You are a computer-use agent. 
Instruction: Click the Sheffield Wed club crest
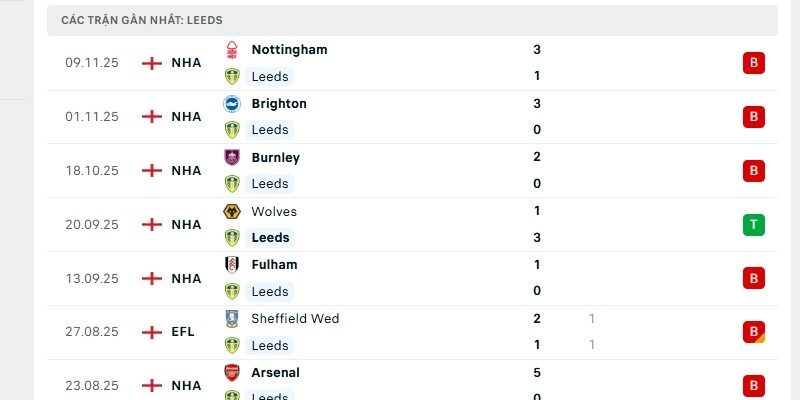(x=232, y=319)
